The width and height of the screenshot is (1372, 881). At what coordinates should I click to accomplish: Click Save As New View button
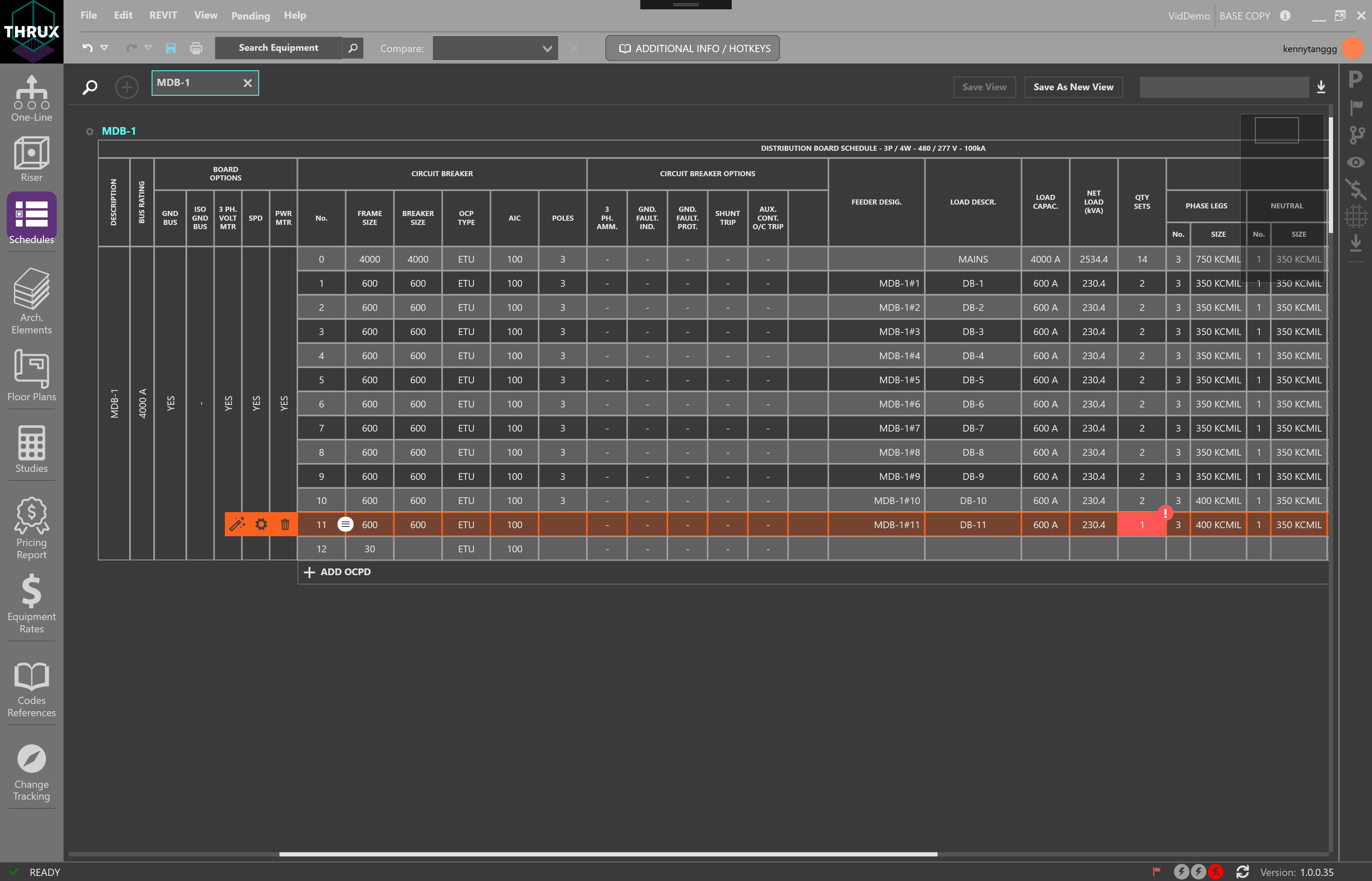1073,87
